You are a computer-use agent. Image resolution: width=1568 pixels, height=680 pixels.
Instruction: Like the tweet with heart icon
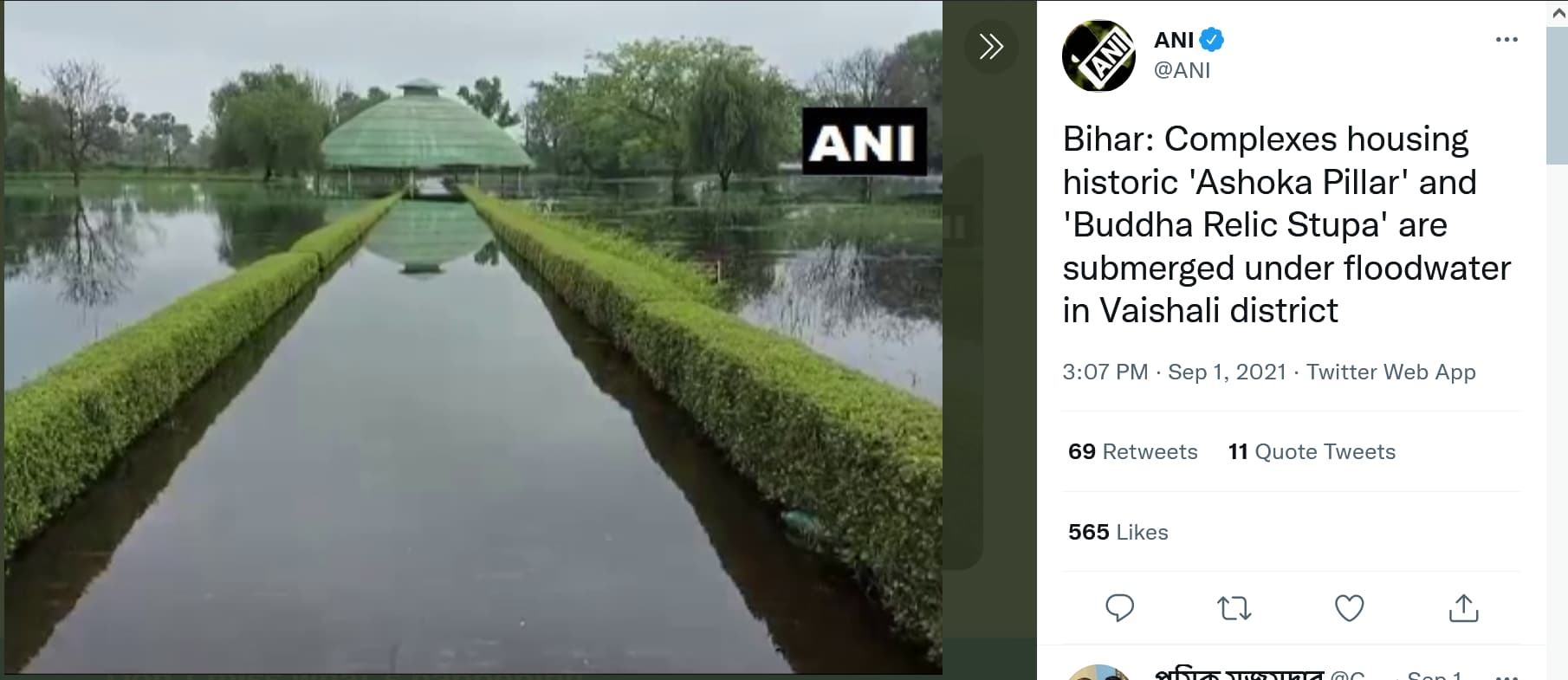1349,608
